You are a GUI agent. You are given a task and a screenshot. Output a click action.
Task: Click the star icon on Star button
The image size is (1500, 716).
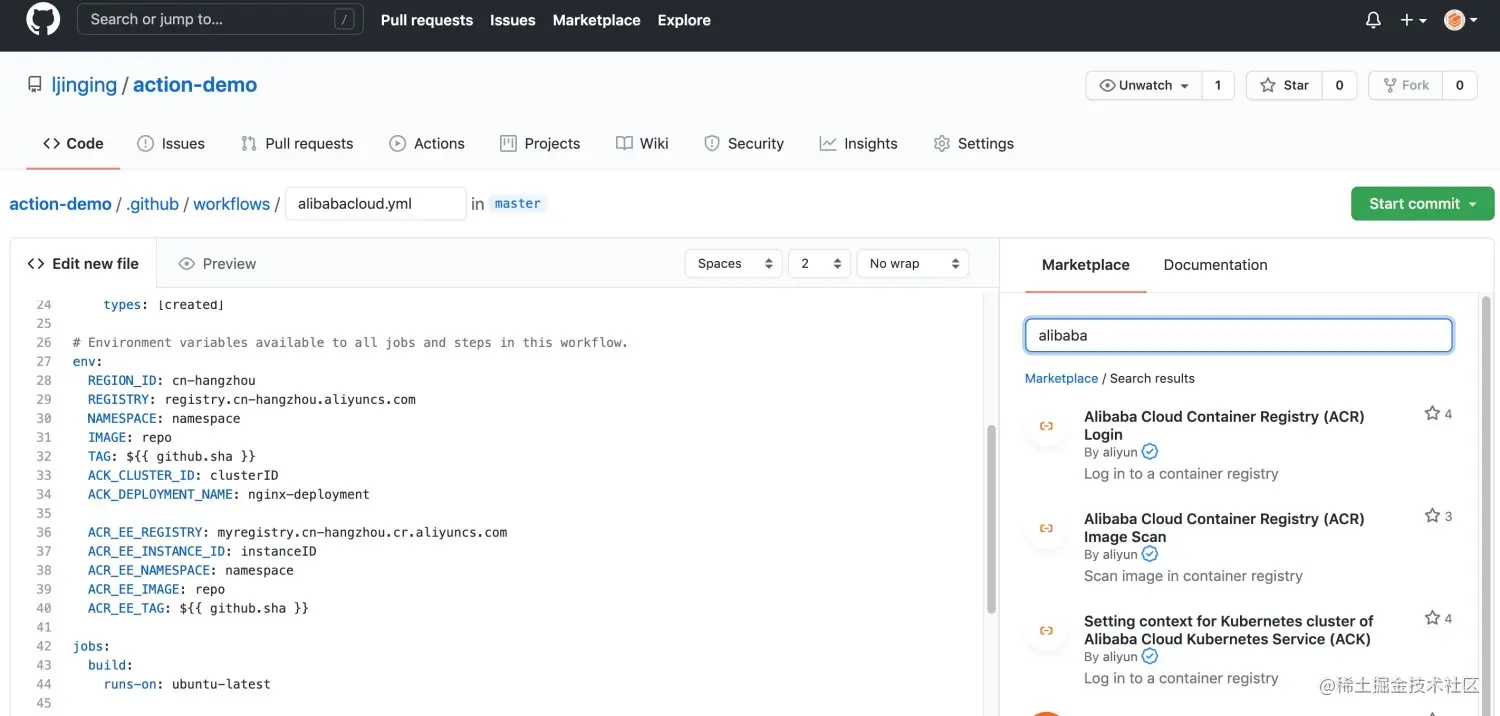[1268, 86]
